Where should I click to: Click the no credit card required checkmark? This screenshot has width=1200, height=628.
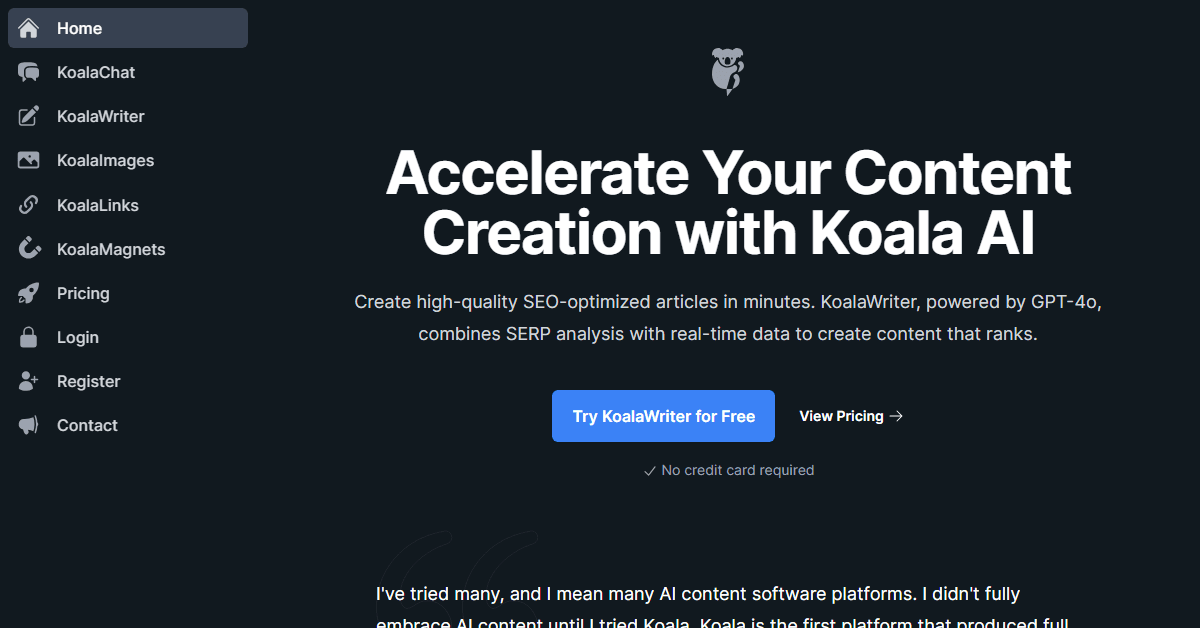(650, 470)
